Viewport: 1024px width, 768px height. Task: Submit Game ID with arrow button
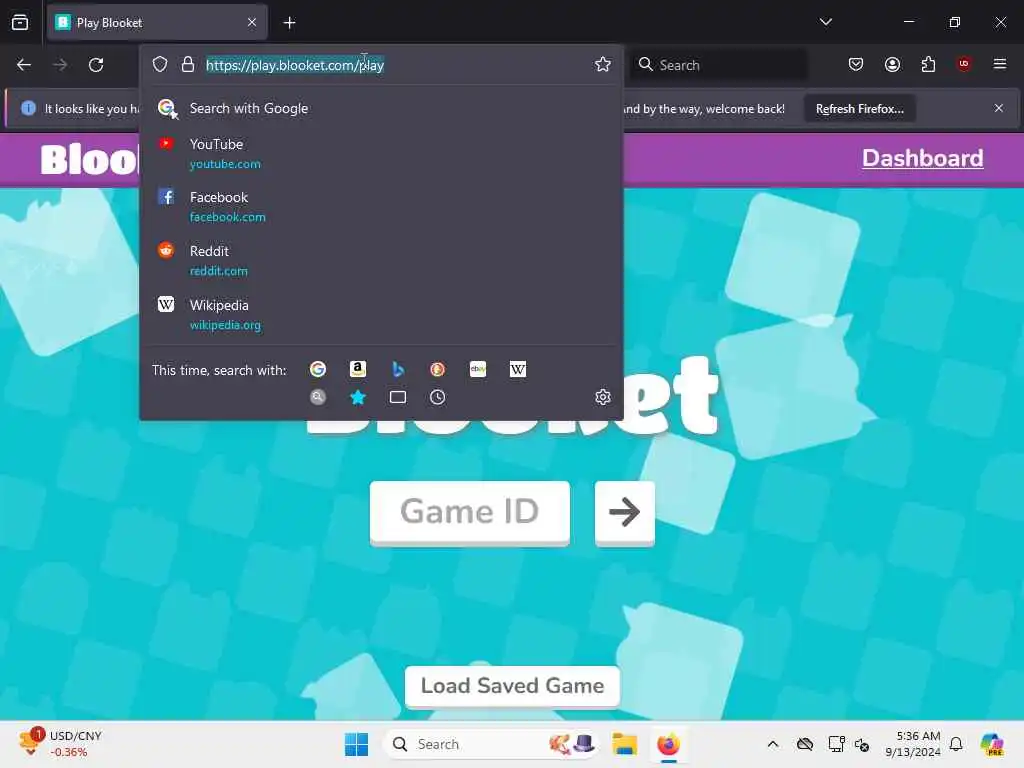coord(625,512)
